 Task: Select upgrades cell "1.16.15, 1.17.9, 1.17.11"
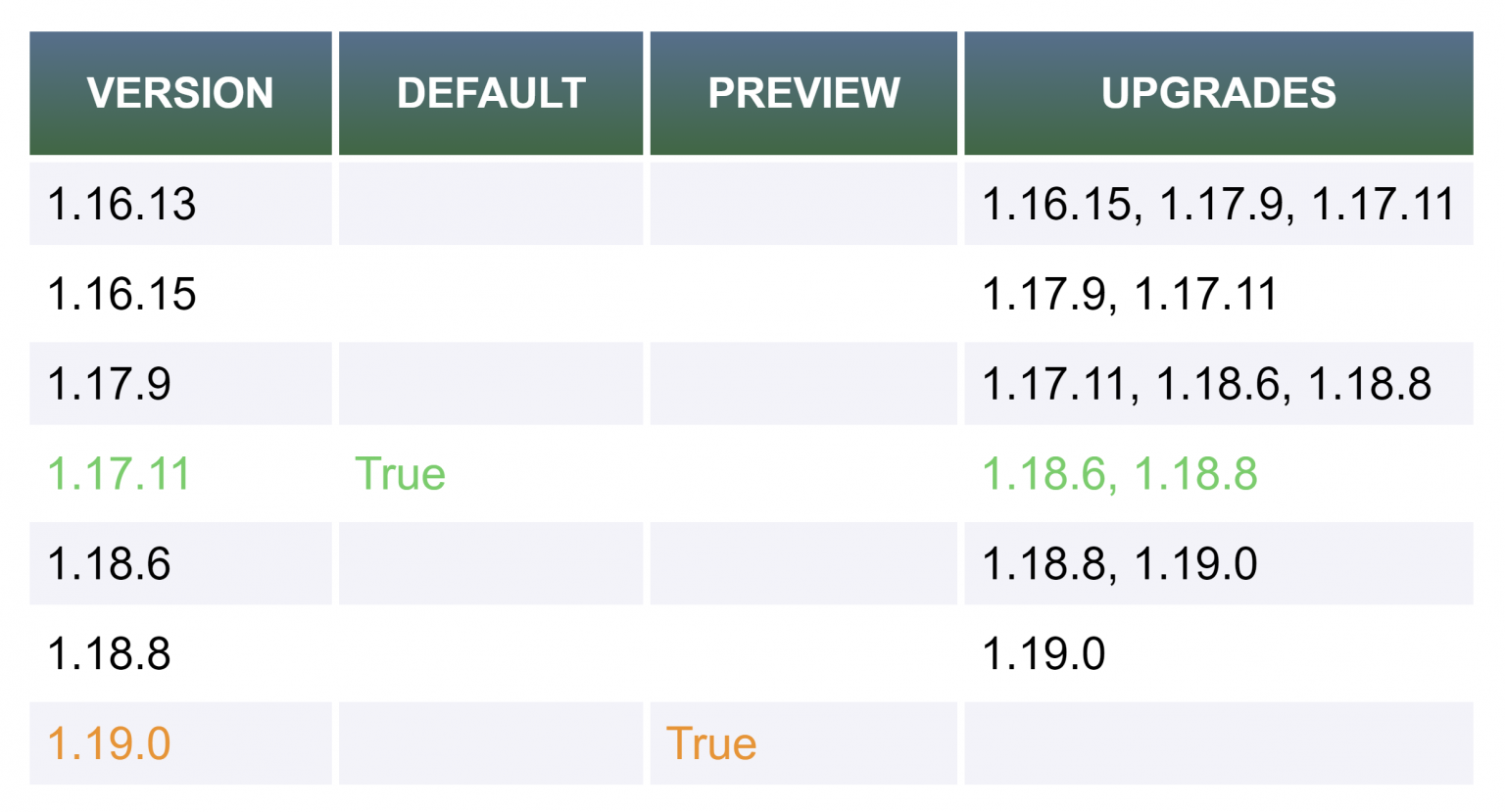pos(1218,205)
